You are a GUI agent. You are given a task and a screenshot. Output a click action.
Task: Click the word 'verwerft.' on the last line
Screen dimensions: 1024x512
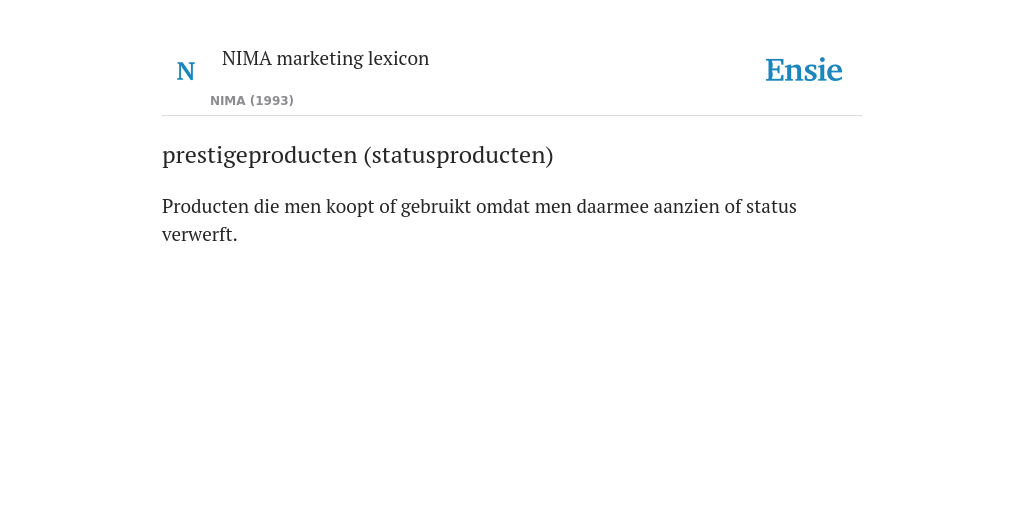click(200, 234)
